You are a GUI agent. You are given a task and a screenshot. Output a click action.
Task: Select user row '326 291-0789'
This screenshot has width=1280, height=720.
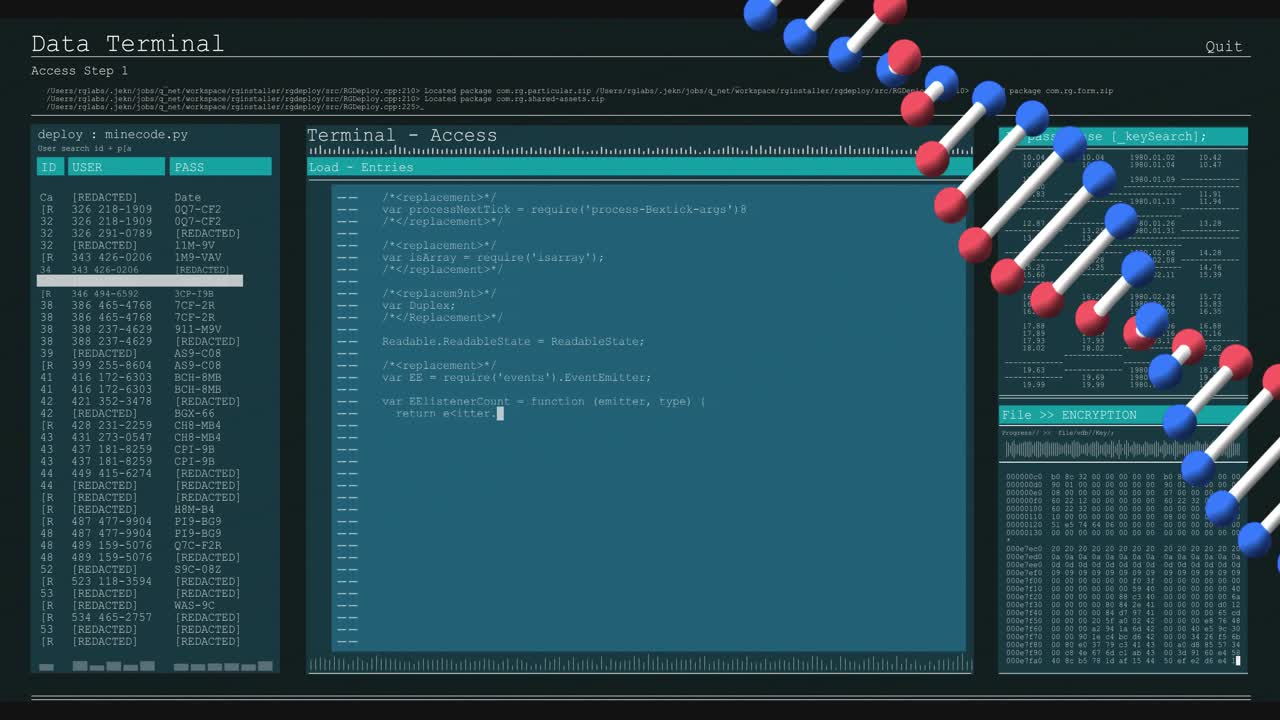click(x=112, y=233)
